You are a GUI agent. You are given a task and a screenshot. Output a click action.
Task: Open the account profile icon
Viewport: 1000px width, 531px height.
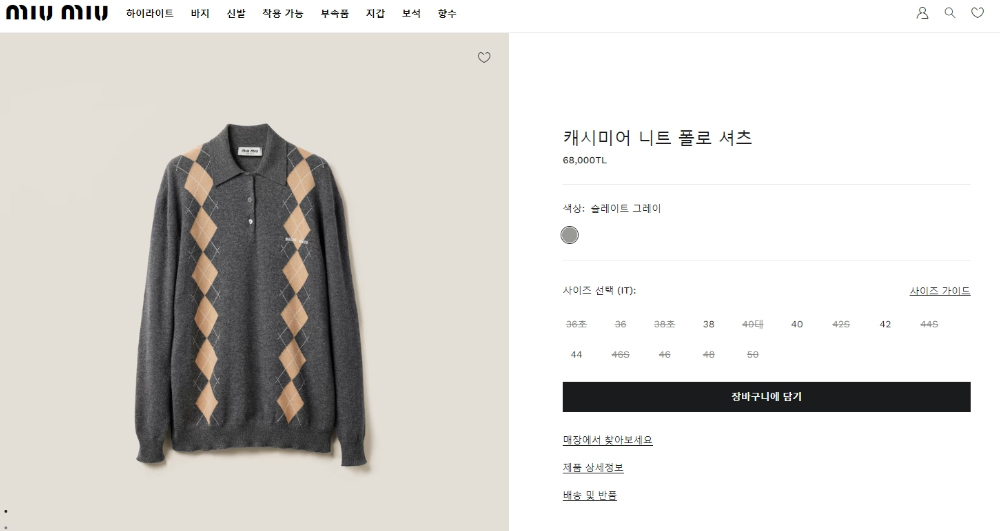[923, 13]
